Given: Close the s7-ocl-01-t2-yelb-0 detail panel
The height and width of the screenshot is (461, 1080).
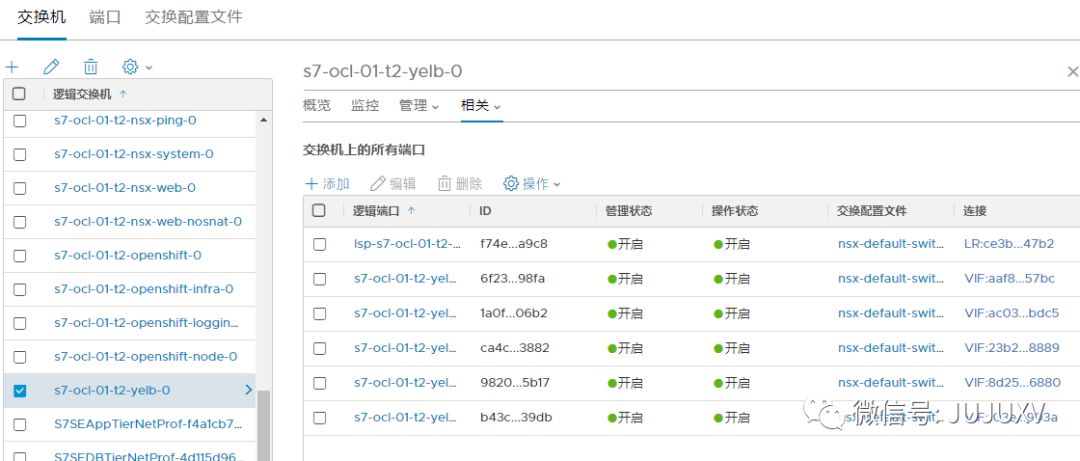Looking at the screenshot, I should (x=1072, y=72).
